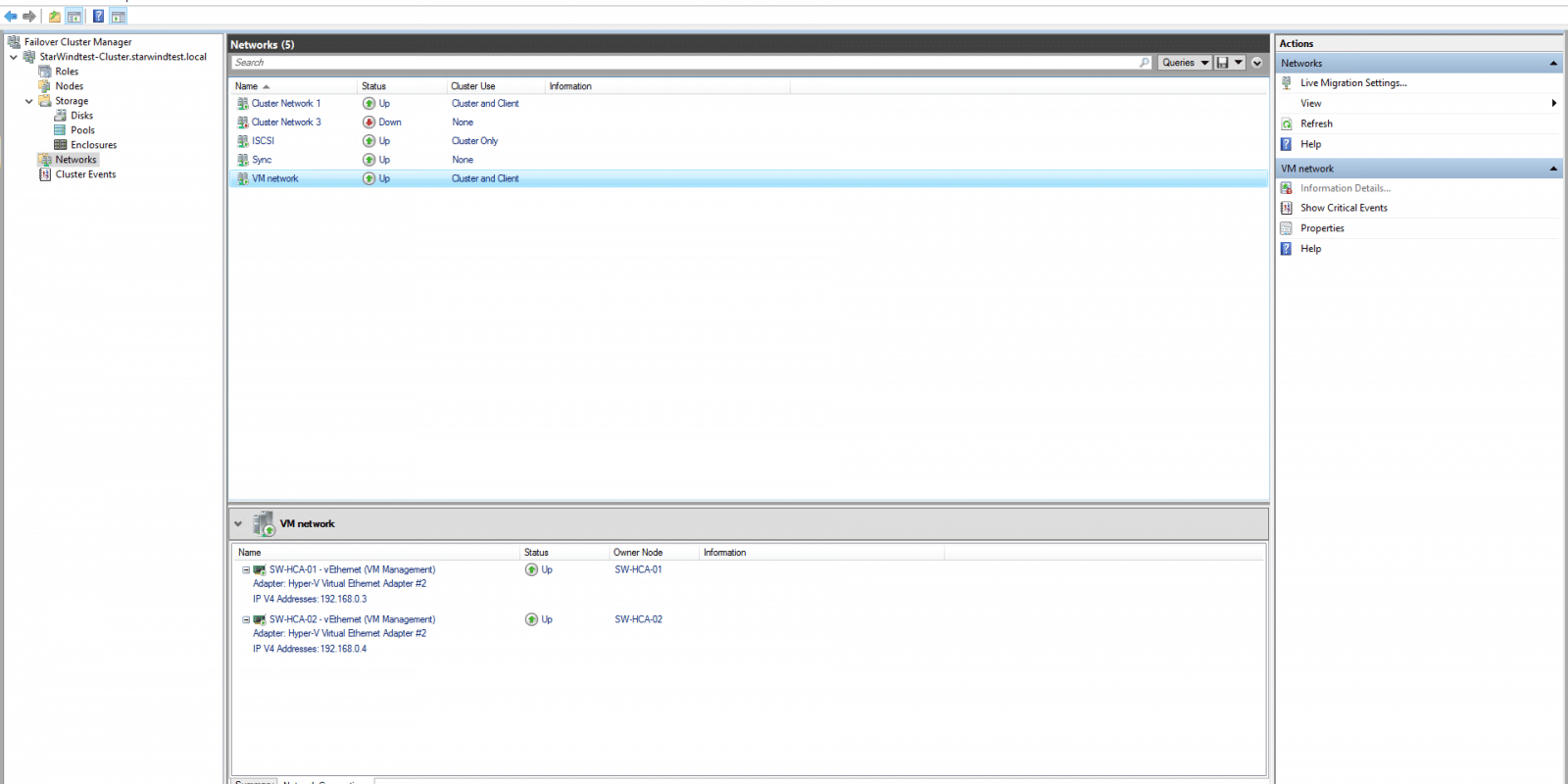Open Disks under Storage

81,116
